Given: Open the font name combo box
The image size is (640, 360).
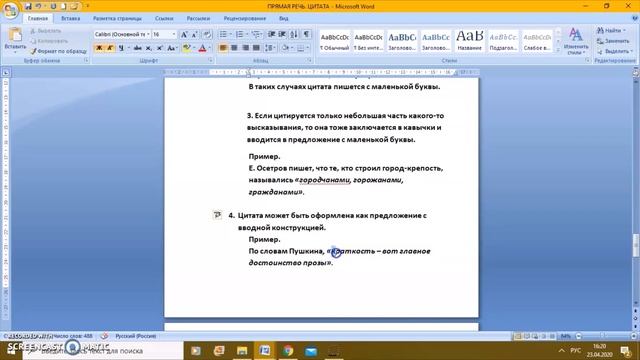Looking at the screenshot, I should [x=122, y=34].
